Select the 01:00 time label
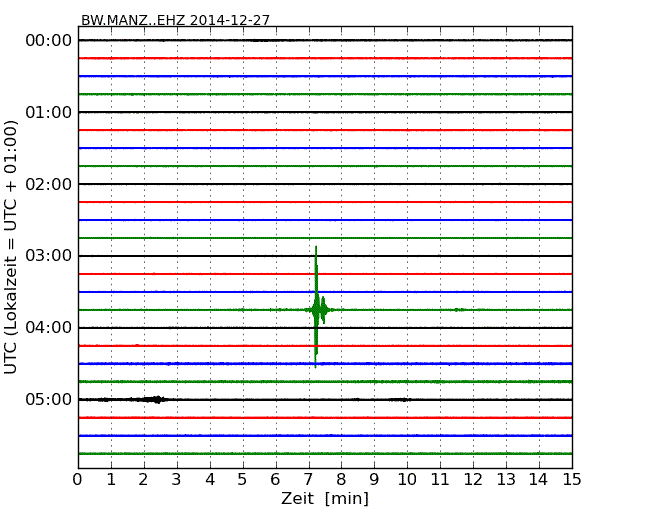This screenshot has height=520, width=650. pyautogui.click(x=48, y=112)
